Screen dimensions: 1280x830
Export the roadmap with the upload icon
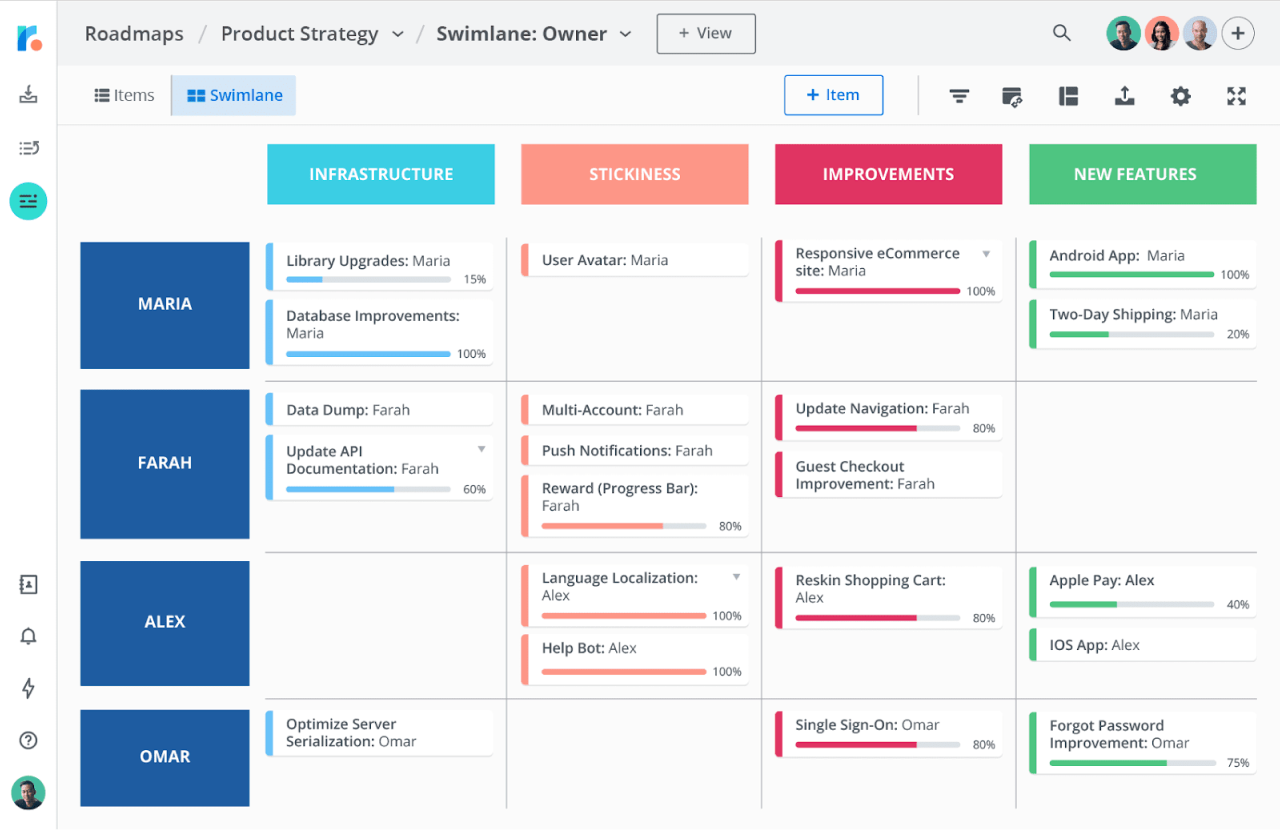pyautogui.click(x=1124, y=96)
